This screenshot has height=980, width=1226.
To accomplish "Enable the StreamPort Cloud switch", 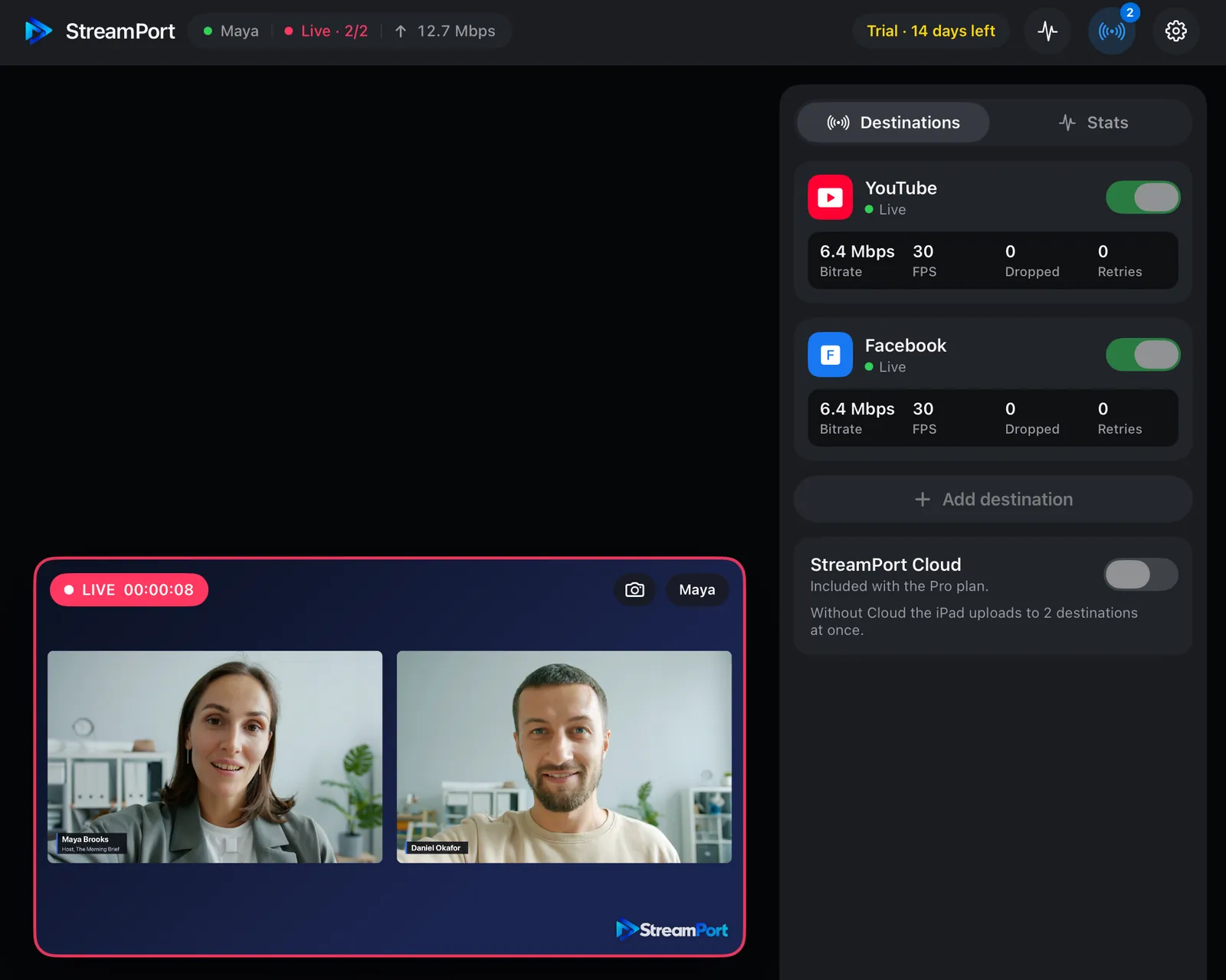I will (1141, 574).
